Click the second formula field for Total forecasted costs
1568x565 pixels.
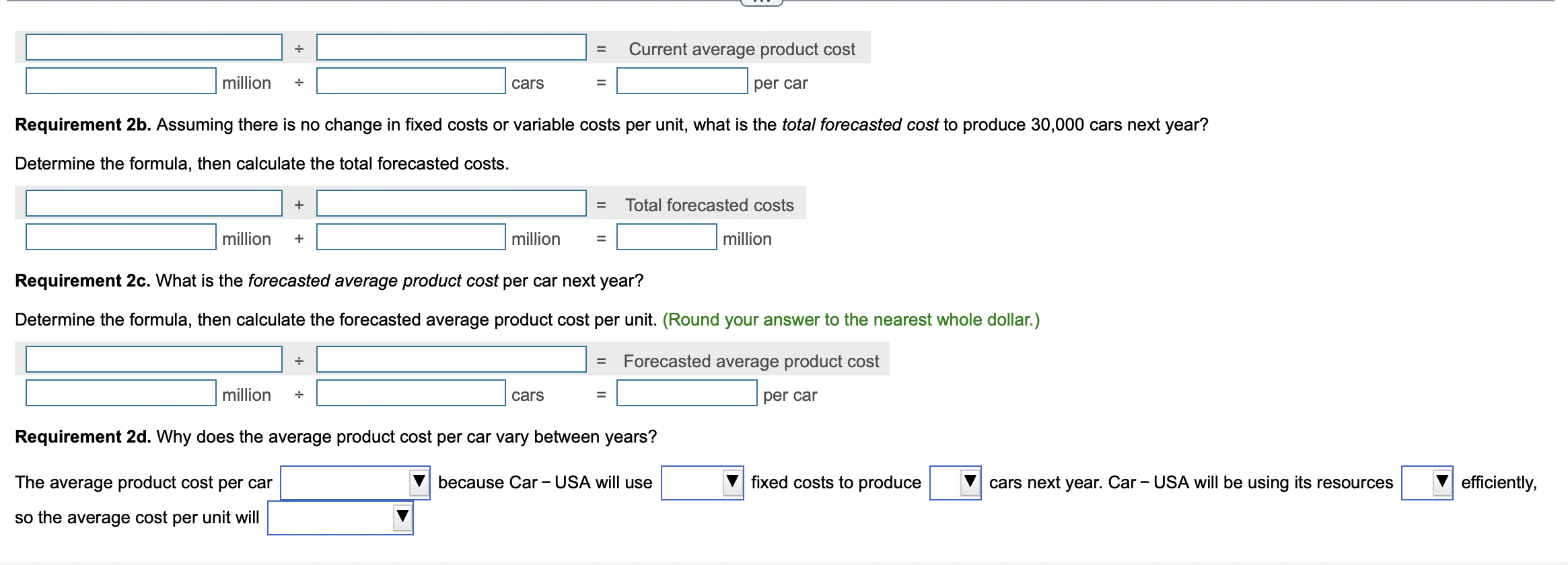[x=451, y=204]
